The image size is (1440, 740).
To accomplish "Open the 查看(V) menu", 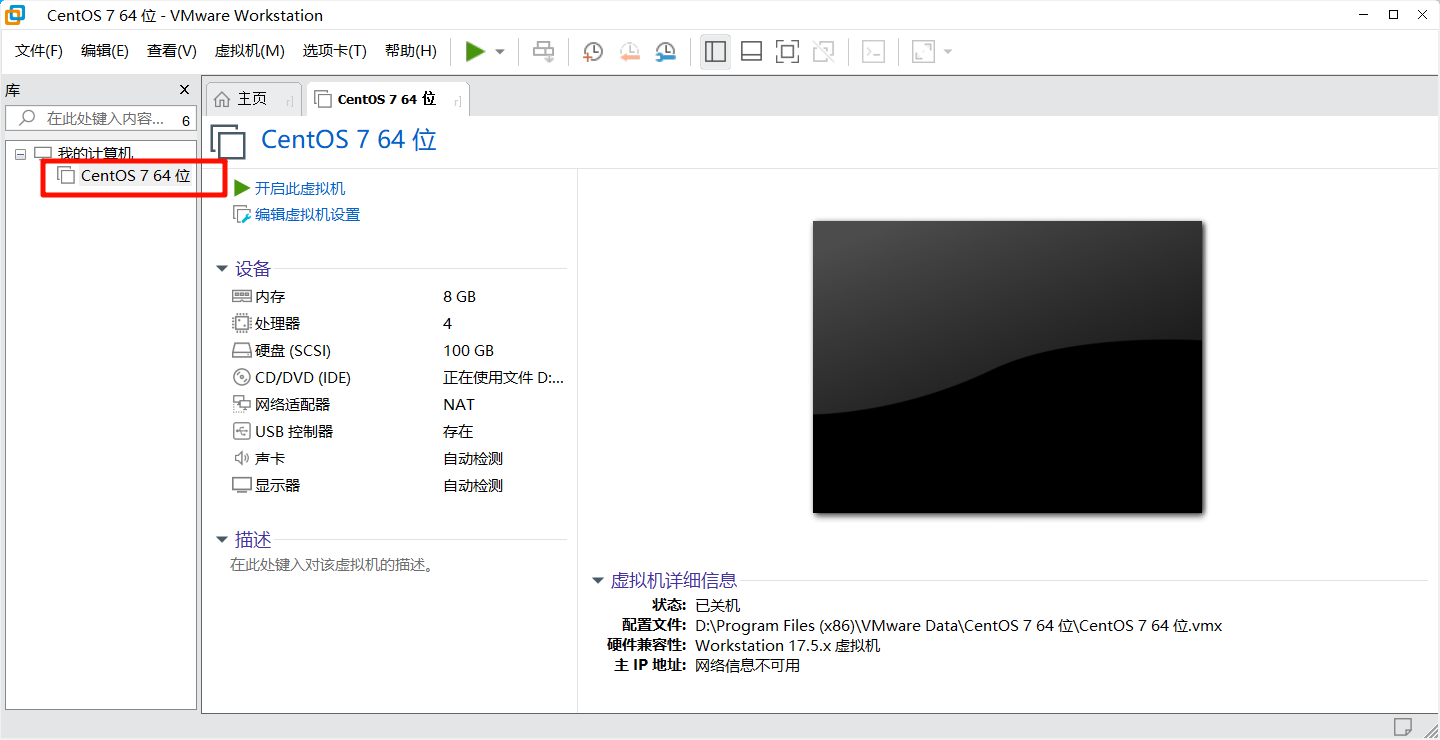I will (x=172, y=51).
